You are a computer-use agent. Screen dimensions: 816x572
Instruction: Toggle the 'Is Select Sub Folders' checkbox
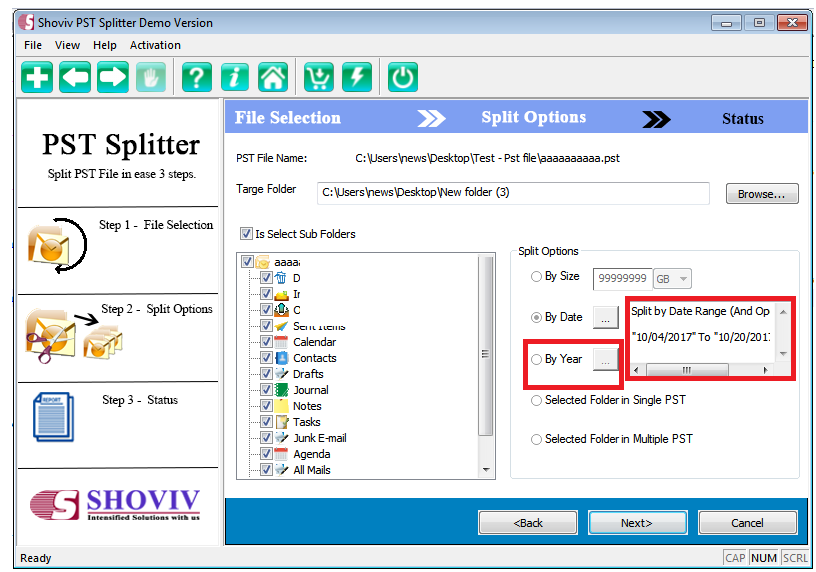[246, 234]
